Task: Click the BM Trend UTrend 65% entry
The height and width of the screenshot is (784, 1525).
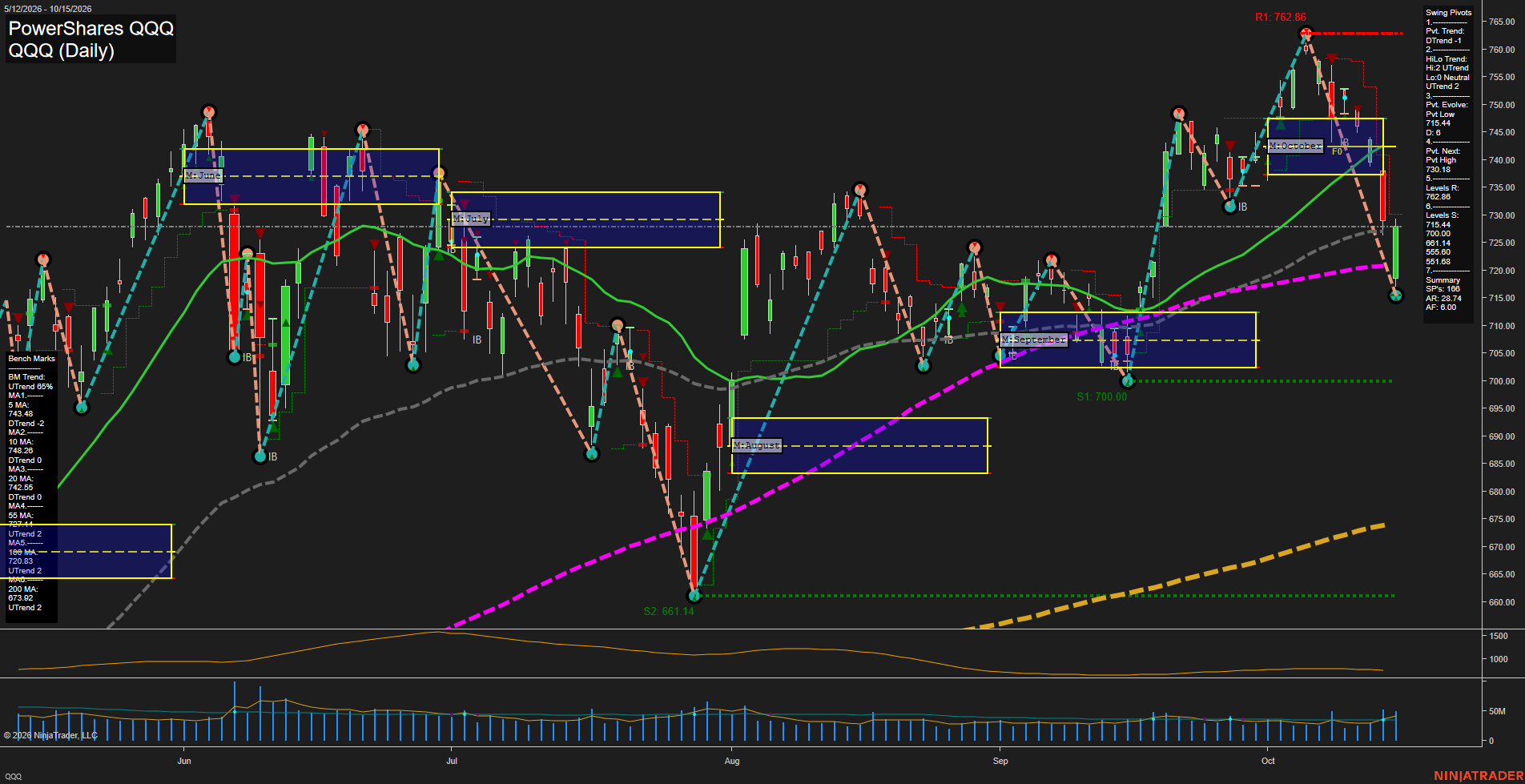Action: pos(30,382)
